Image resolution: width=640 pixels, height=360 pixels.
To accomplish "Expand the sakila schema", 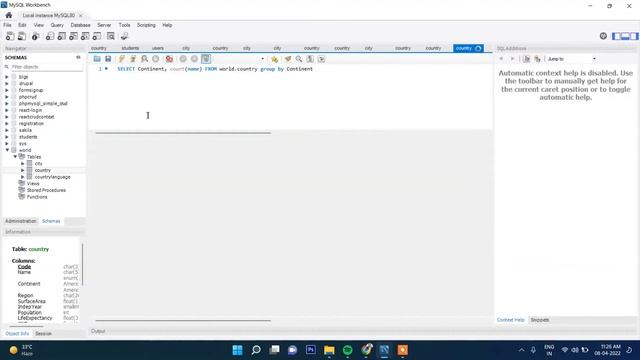I will (7, 130).
